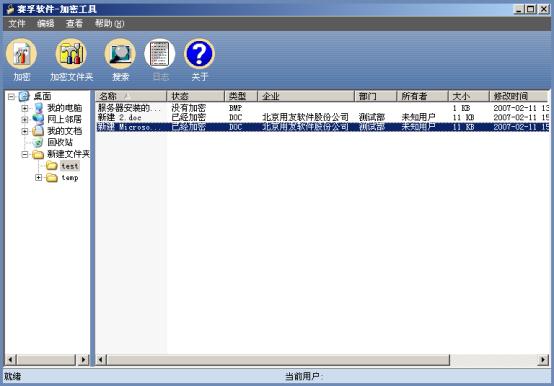Sort by the 企业 column header
This screenshot has height=386, width=554.
[306, 96]
